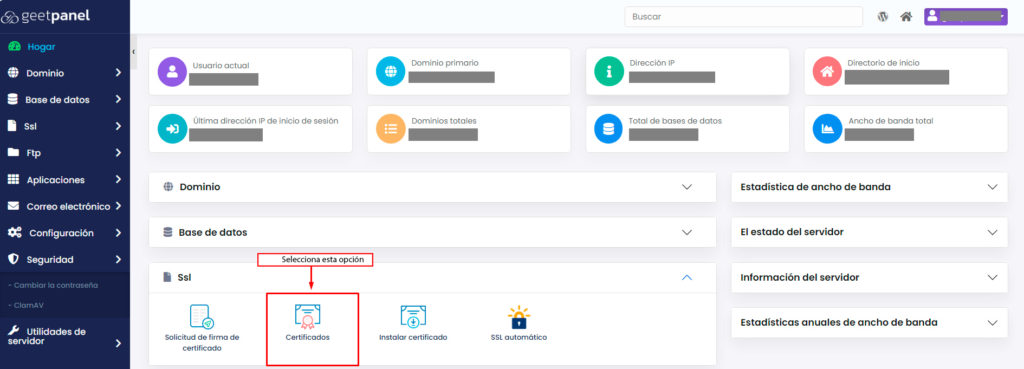
Task: Open Base de datos sidebar menu
Action: coord(65,100)
